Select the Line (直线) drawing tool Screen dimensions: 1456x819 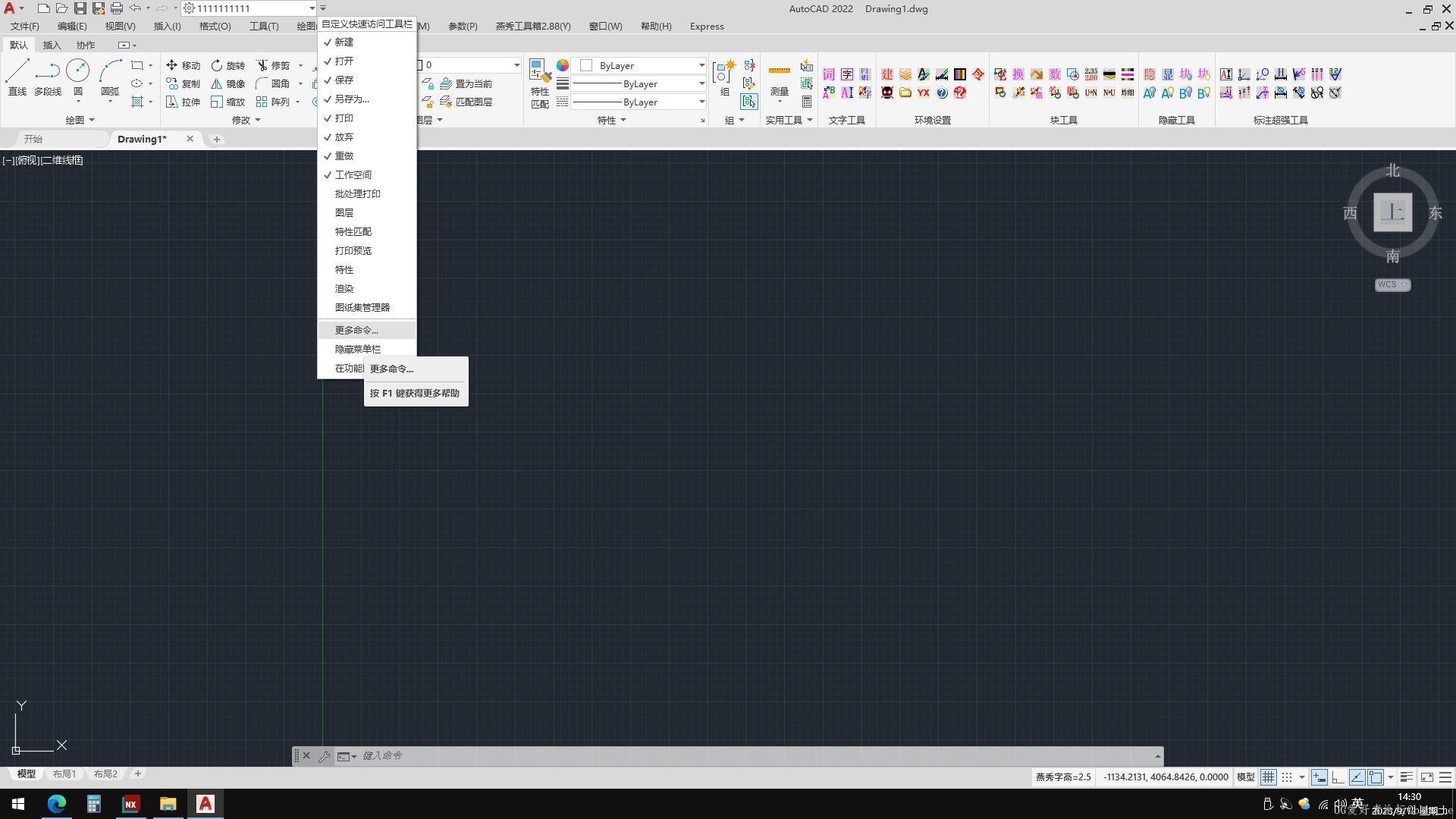[17, 77]
